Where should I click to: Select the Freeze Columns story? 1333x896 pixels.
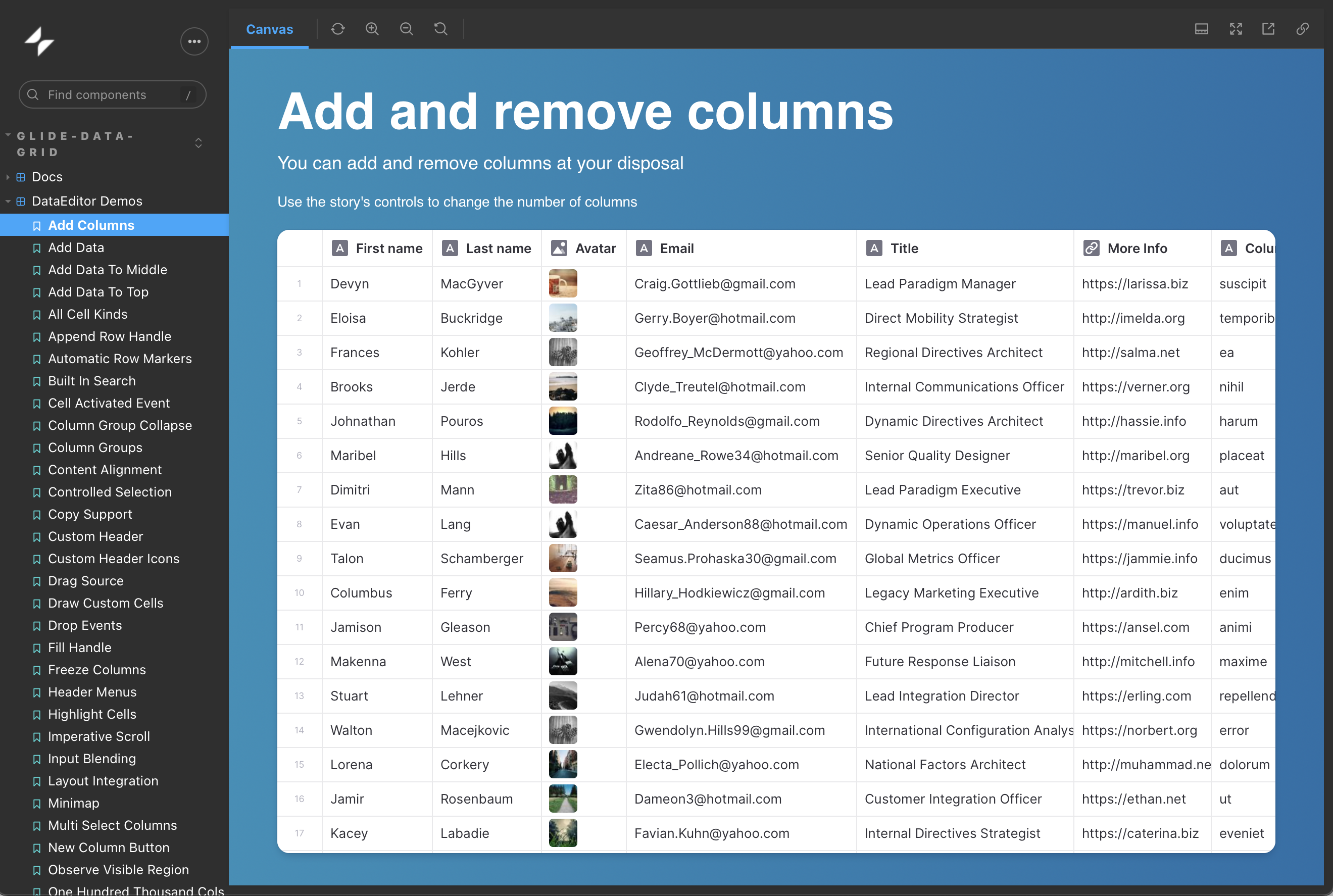click(96, 670)
